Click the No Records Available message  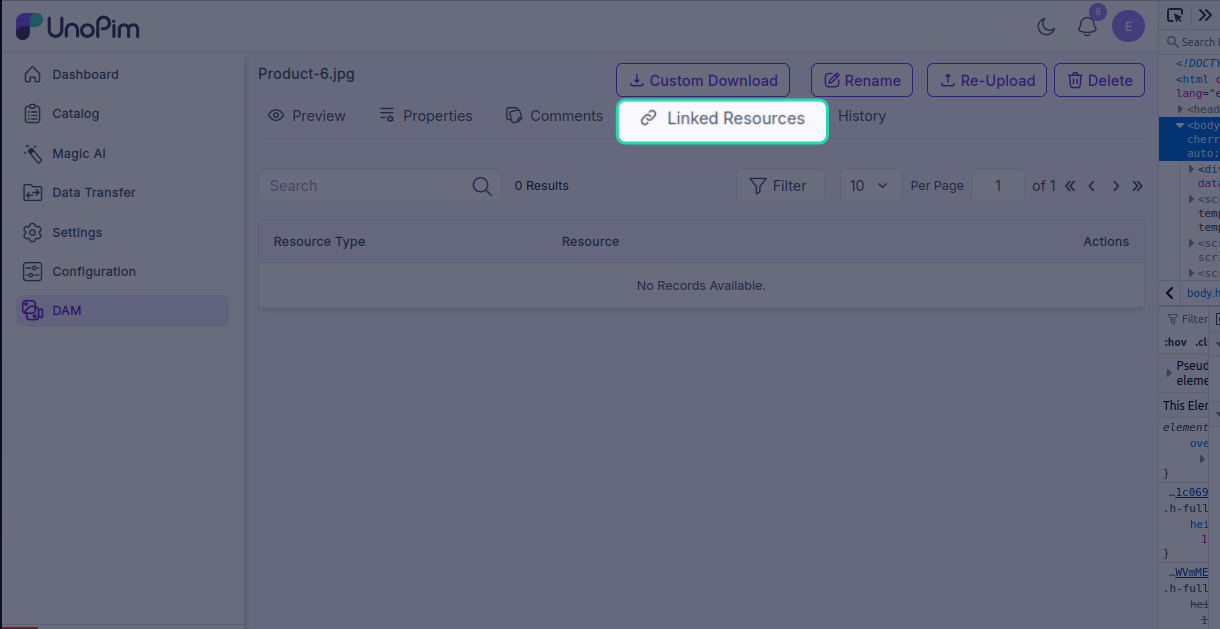pyautogui.click(x=701, y=286)
